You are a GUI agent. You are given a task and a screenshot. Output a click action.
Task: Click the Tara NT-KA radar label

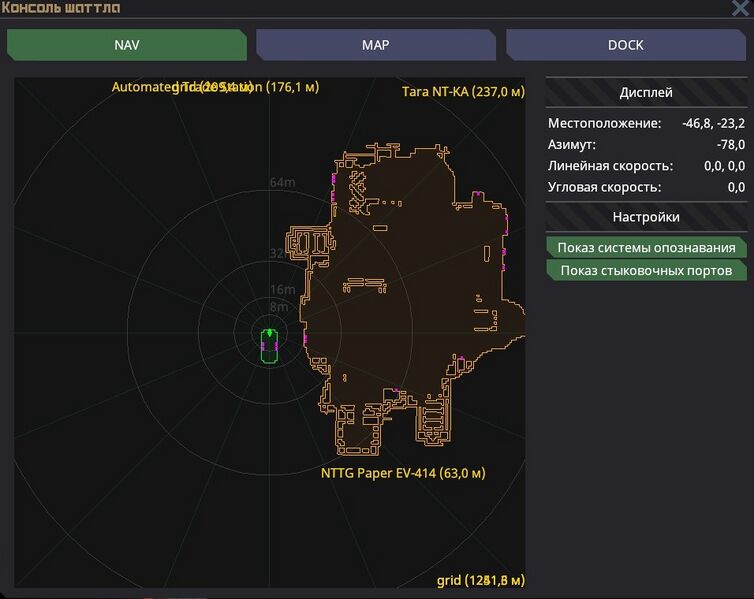point(463,91)
